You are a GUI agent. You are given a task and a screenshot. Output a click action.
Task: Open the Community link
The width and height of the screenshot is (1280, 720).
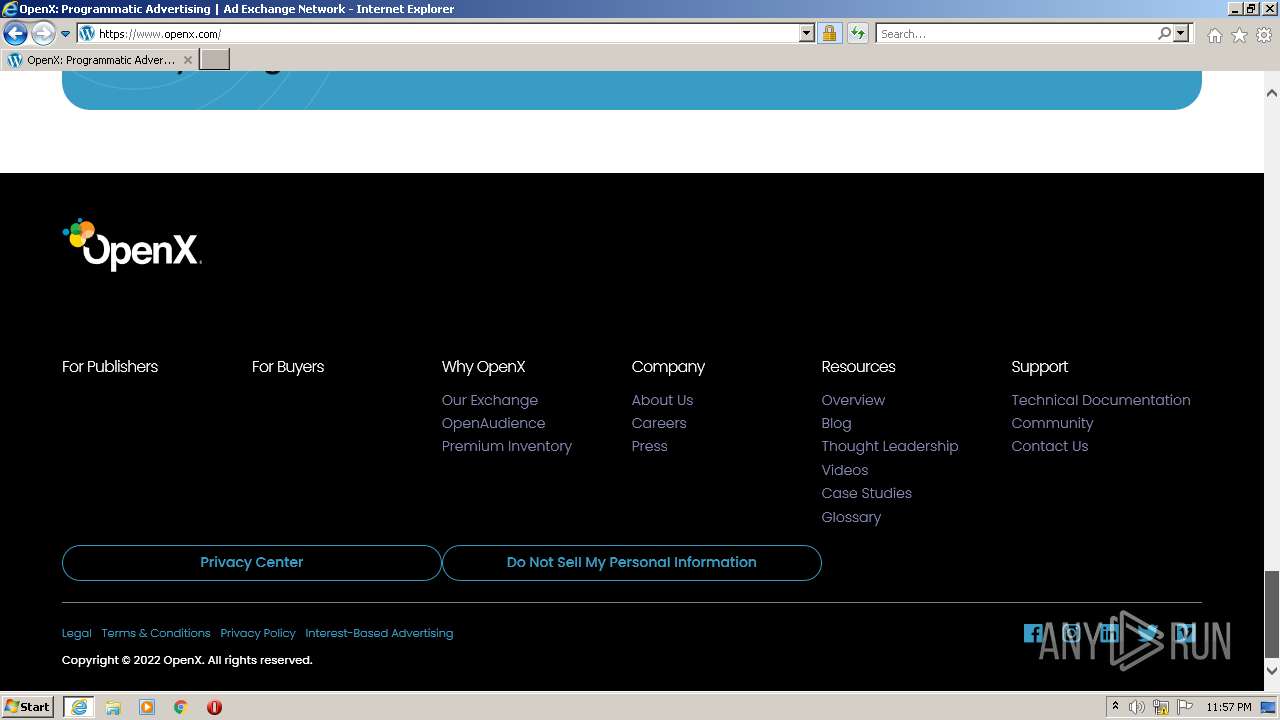click(1052, 423)
